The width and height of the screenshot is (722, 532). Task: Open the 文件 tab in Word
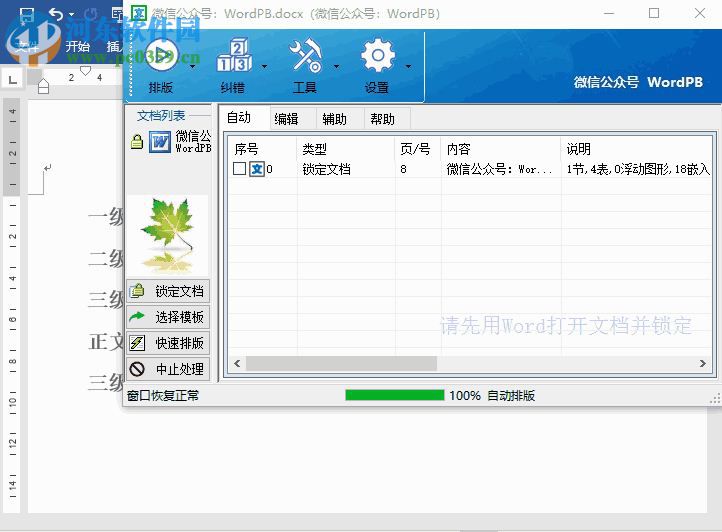point(28,46)
